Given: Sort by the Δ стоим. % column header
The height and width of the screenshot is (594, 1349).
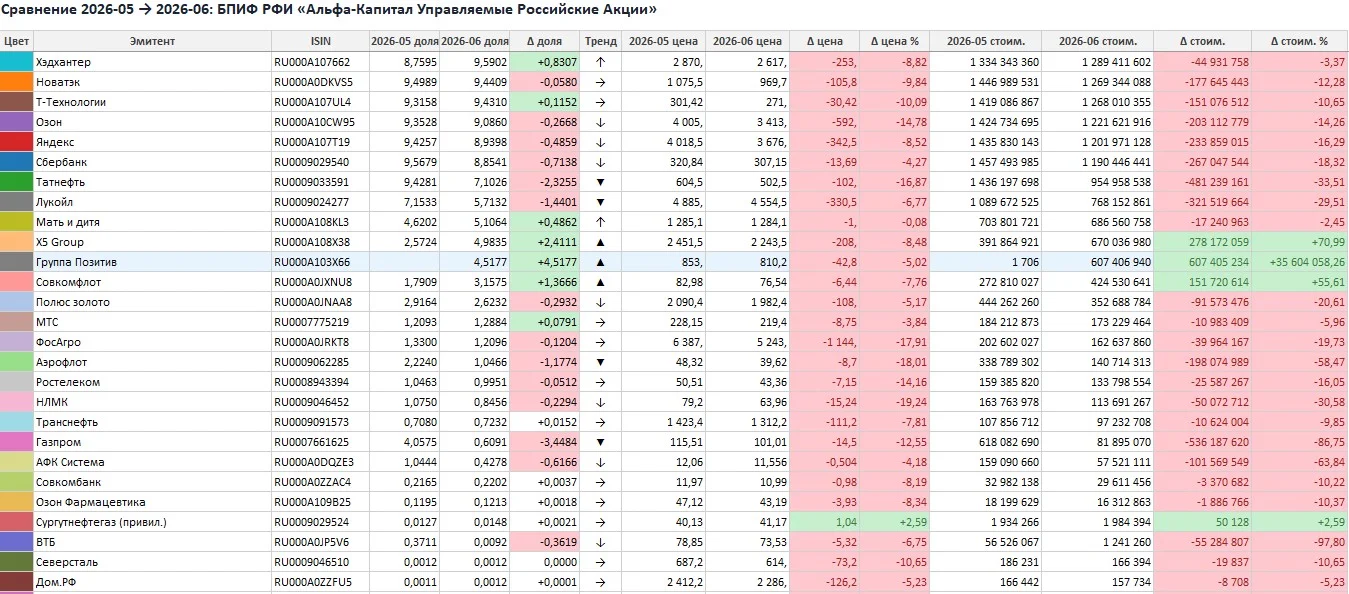Looking at the screenshot, I should 1299,41.
